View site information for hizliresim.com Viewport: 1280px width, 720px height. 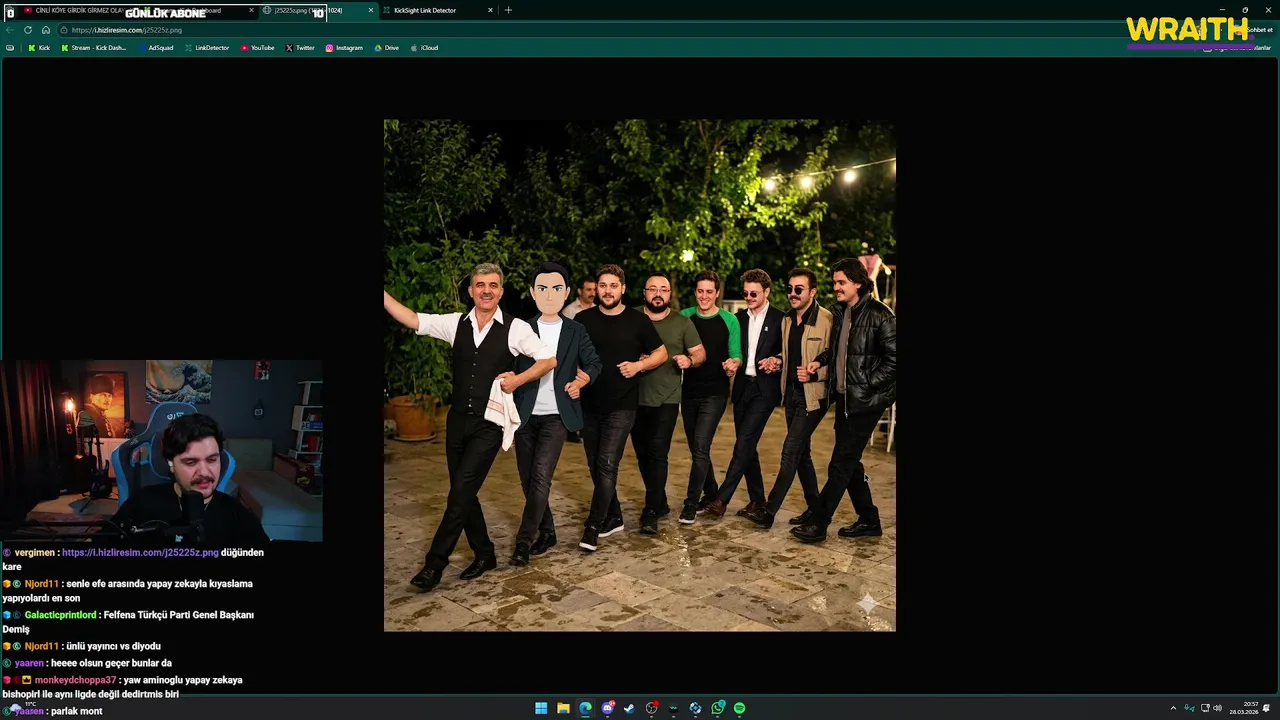click(x=64, y=30)
